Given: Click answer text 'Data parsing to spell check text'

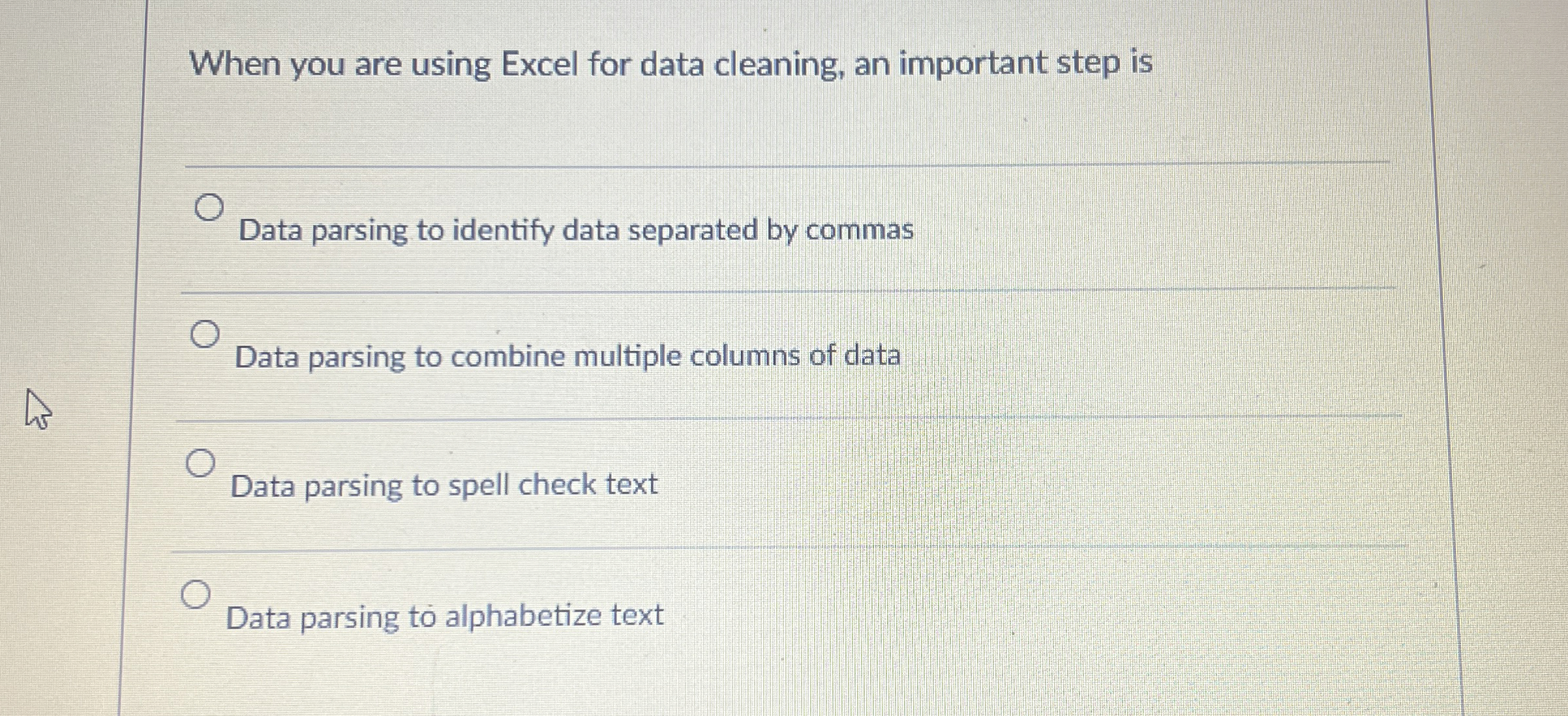Looking at the screenshot, I should click(x=445, y=483).
